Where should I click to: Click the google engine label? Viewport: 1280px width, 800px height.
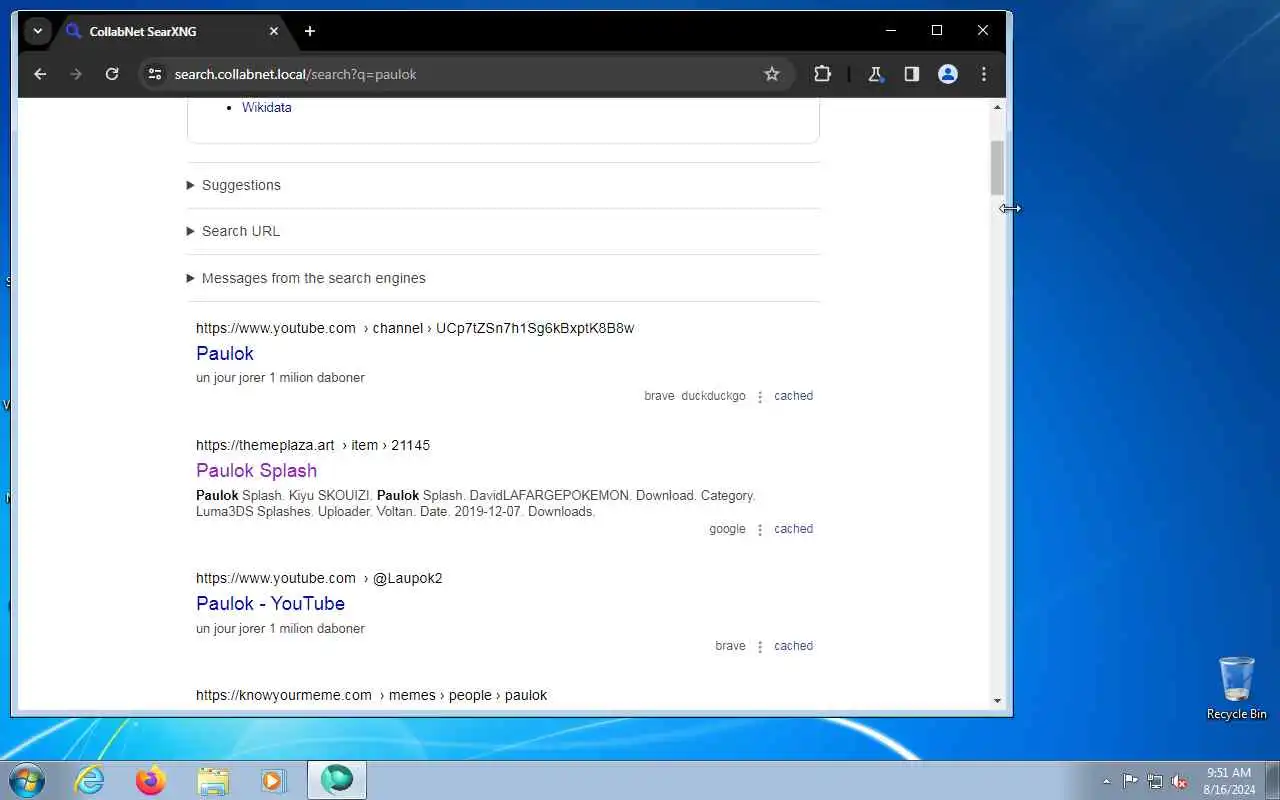(727, 529)
